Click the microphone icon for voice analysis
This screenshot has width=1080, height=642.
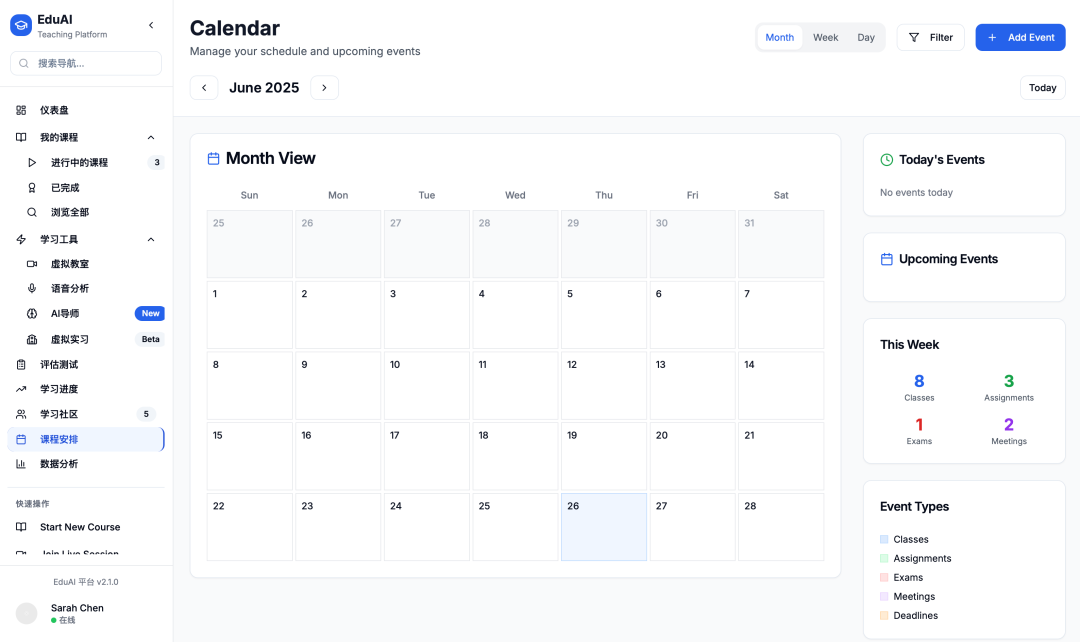(32, 288)
